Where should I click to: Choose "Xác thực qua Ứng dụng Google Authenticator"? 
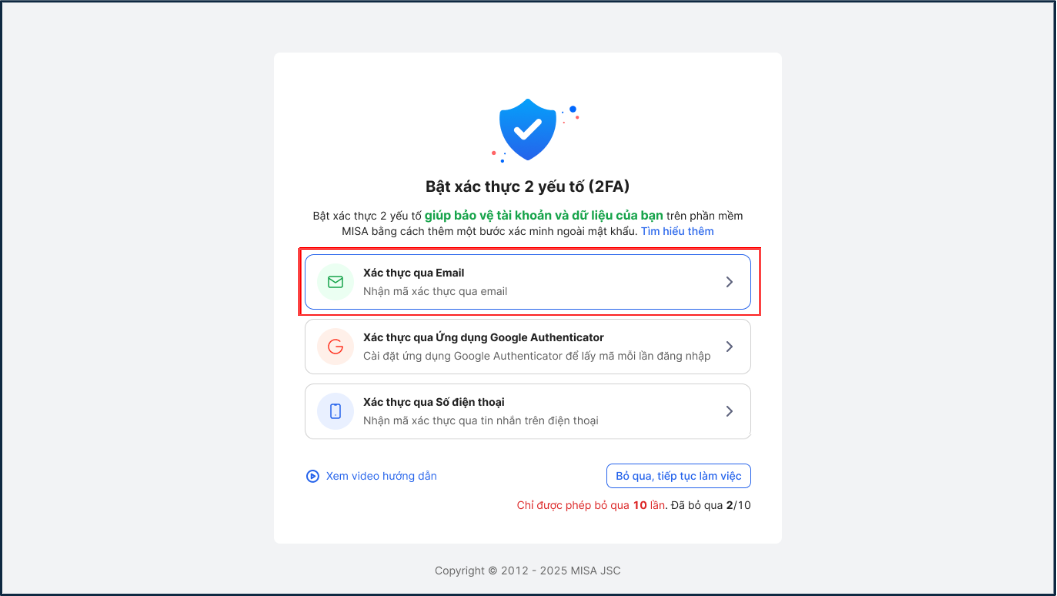pos(483,338)
